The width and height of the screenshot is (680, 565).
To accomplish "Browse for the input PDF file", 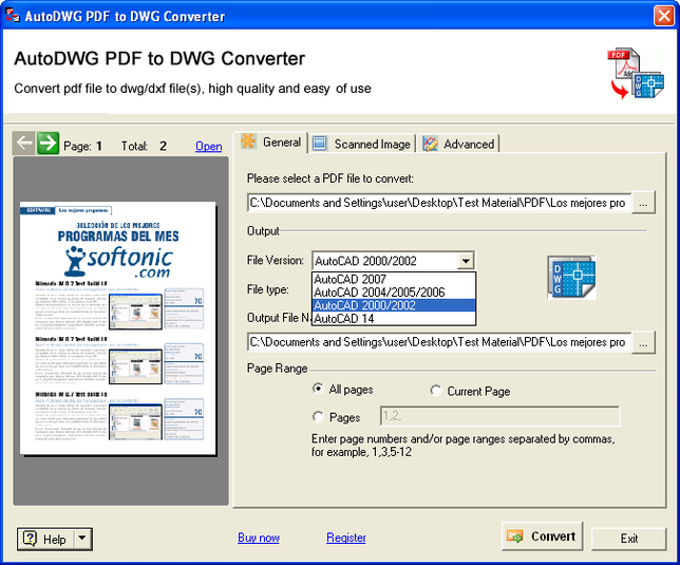I will coord(643,202).
